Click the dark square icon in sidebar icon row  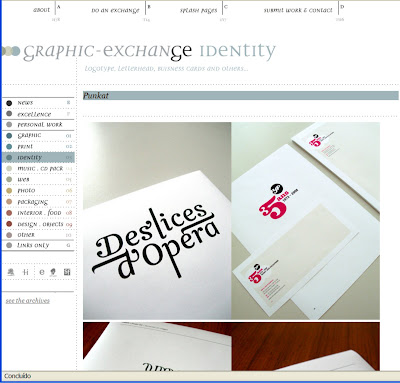[67, 272]
